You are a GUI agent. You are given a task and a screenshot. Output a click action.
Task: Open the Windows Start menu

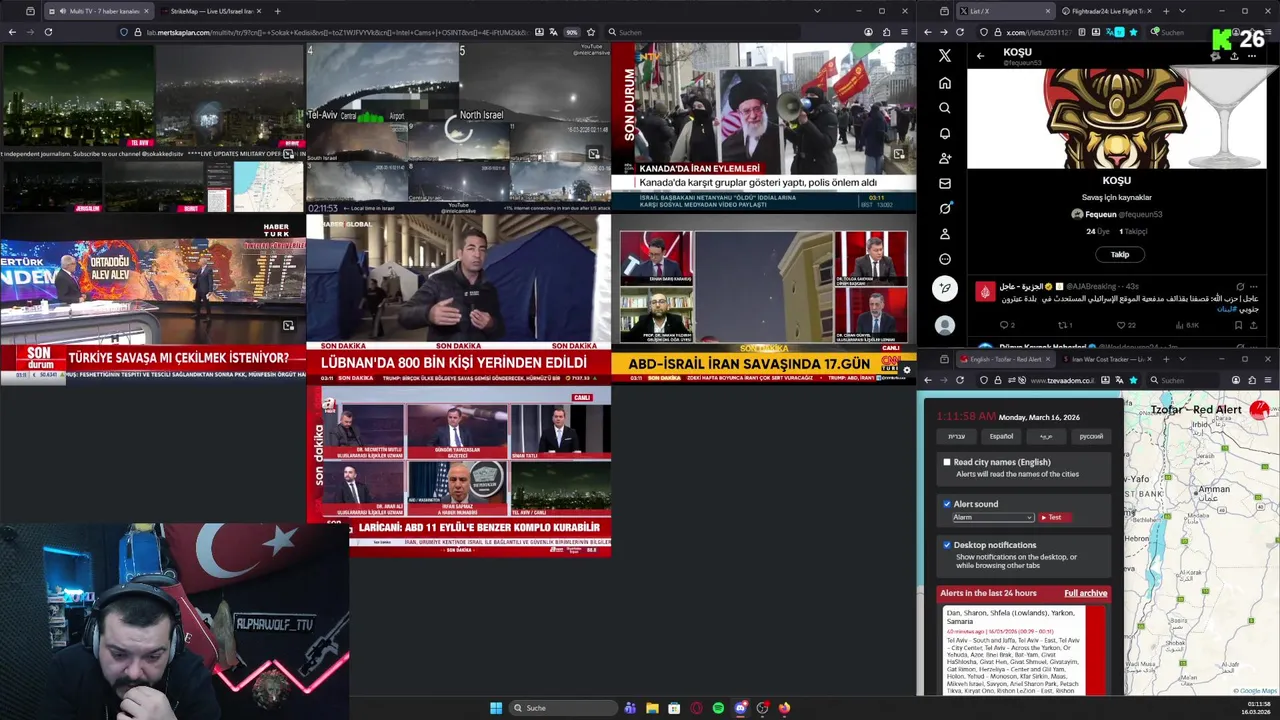click(496, 708)
